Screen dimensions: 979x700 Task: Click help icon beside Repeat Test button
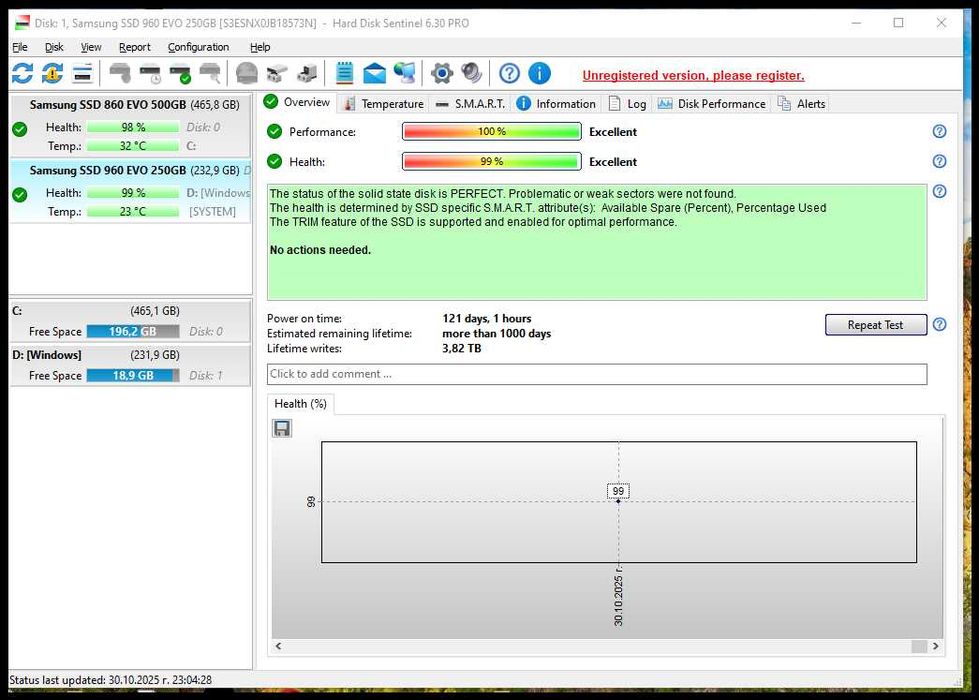click(x=939, y=325)
